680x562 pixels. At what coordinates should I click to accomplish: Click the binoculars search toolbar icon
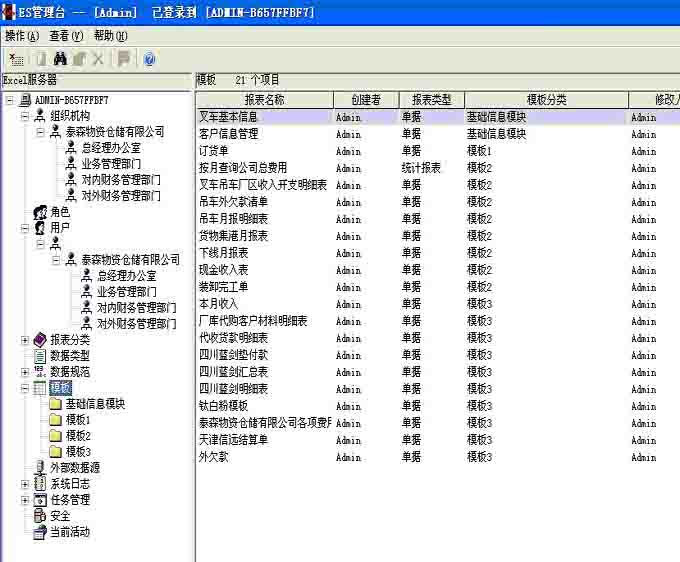pyautogui.click(x=60, y=59)
